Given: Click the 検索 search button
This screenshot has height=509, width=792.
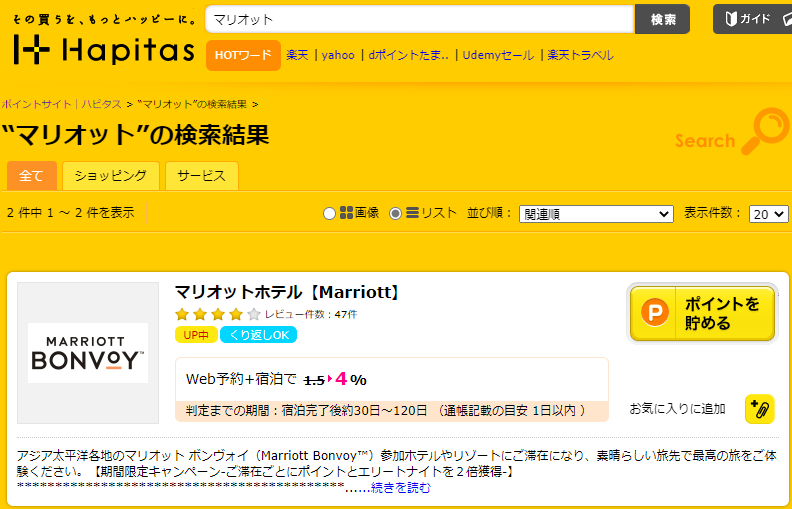Looking at the screenshot, I should 662,19.
